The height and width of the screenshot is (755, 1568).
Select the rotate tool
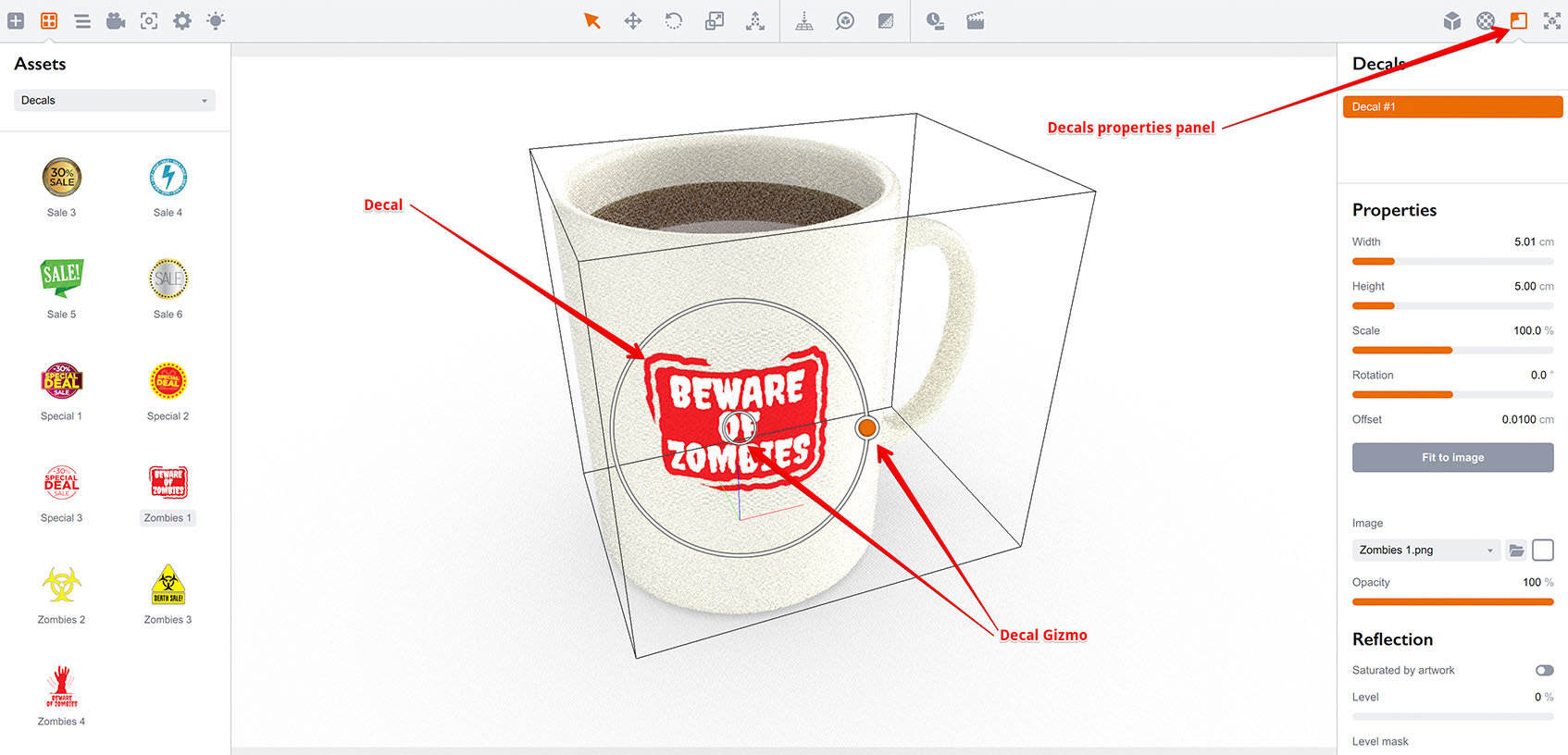[x=674, y=20]
